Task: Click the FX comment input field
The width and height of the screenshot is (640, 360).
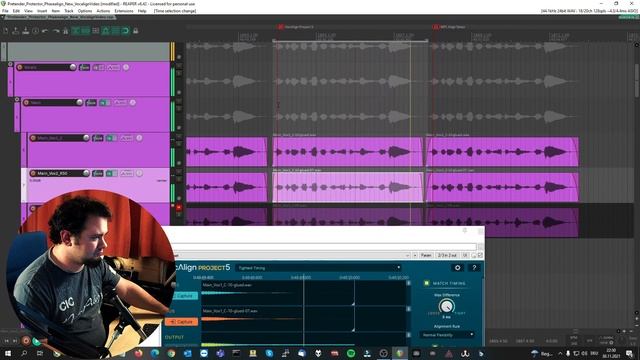Action: pos(325,247)
